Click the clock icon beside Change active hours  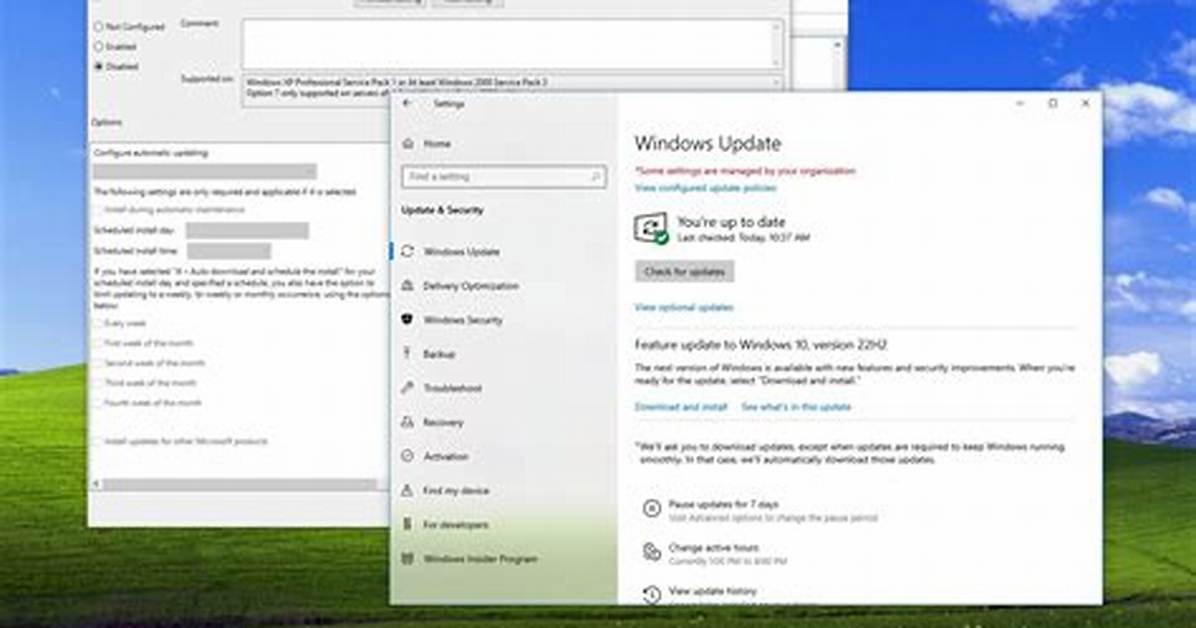click(x=651, y=552)
